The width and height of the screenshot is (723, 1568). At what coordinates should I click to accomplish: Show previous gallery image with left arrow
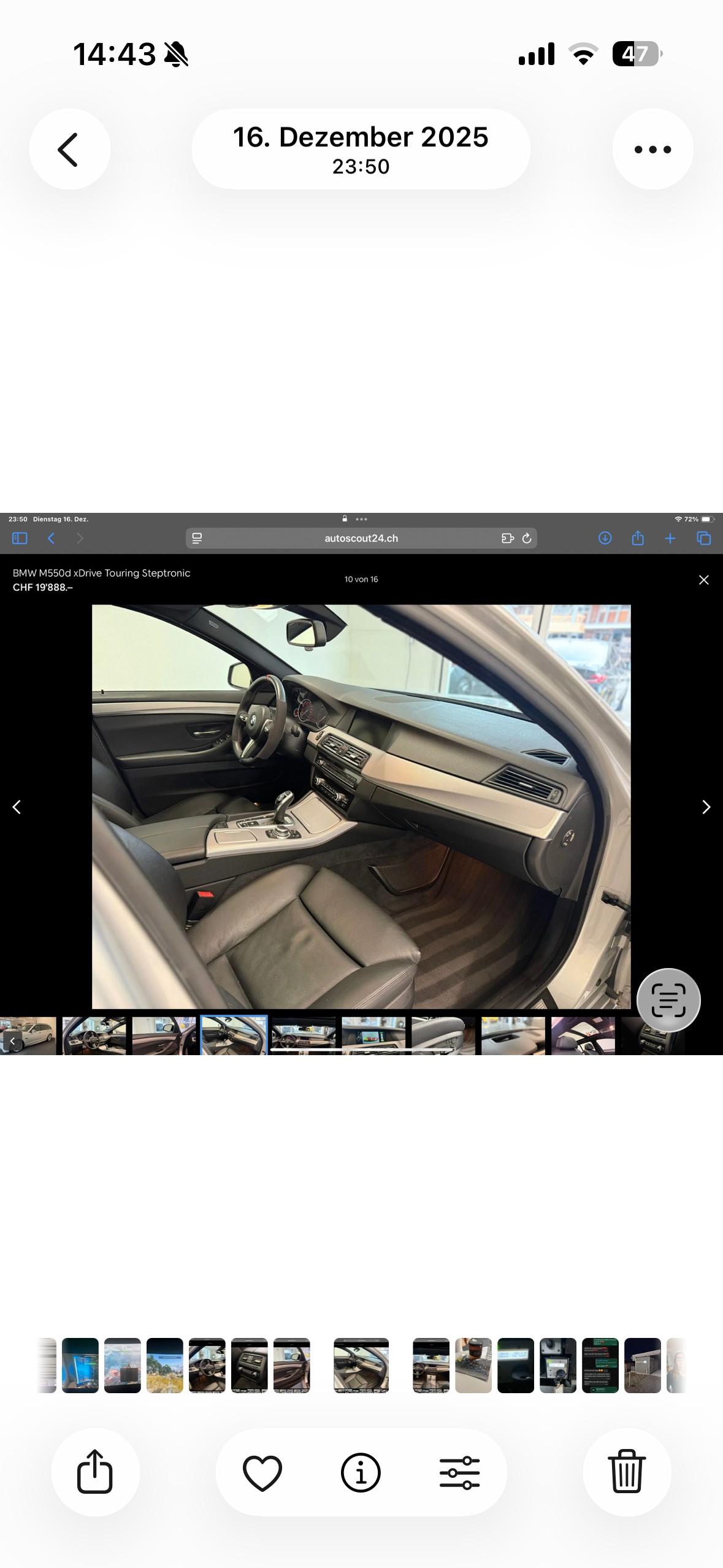[17, 807]
